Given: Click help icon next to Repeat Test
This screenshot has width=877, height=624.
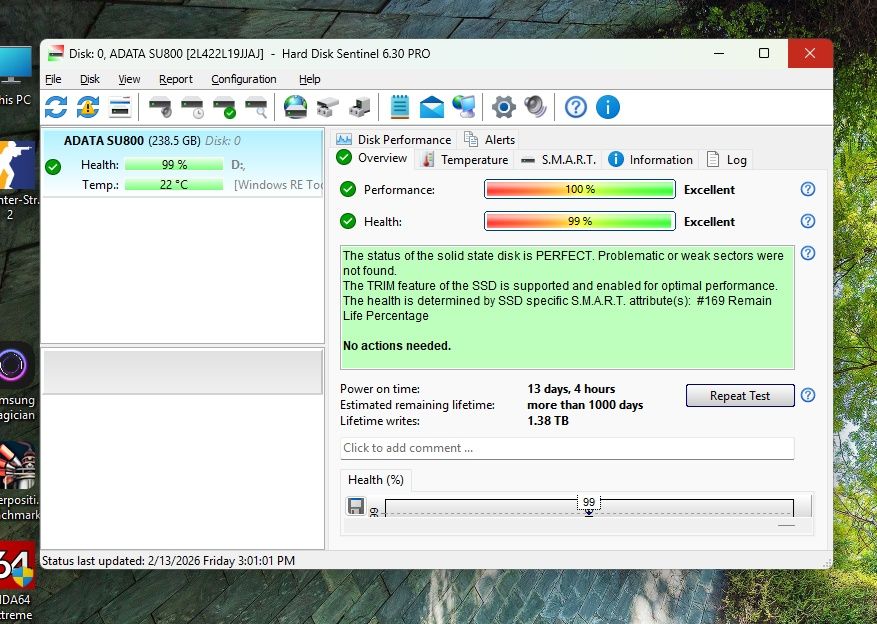Looking at the screenshot, I should [808, 395].
